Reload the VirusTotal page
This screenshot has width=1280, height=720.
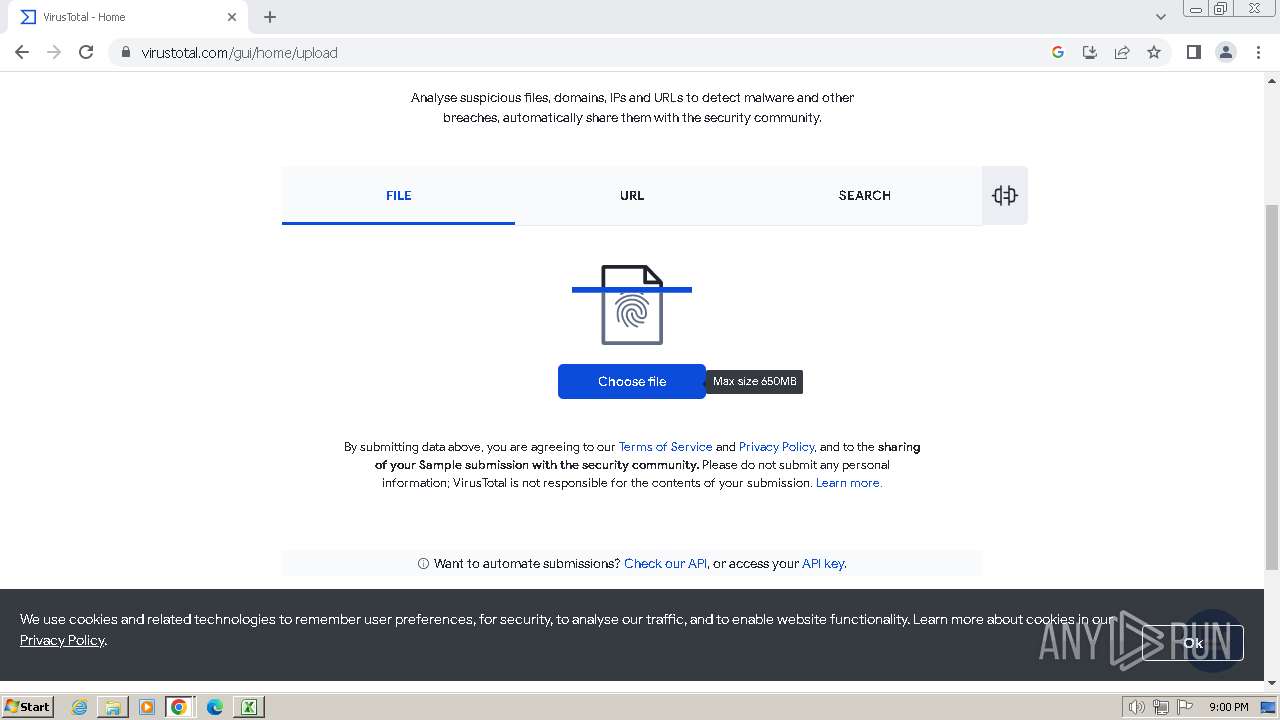pos(86,52)
